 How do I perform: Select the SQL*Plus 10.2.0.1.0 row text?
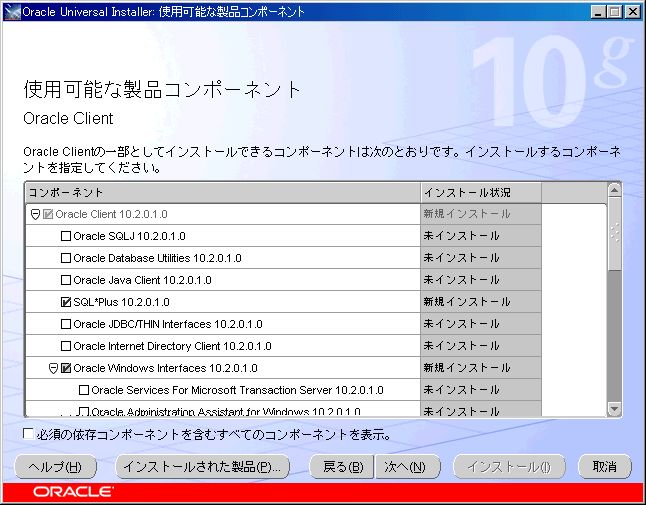[x=122, y=302]
